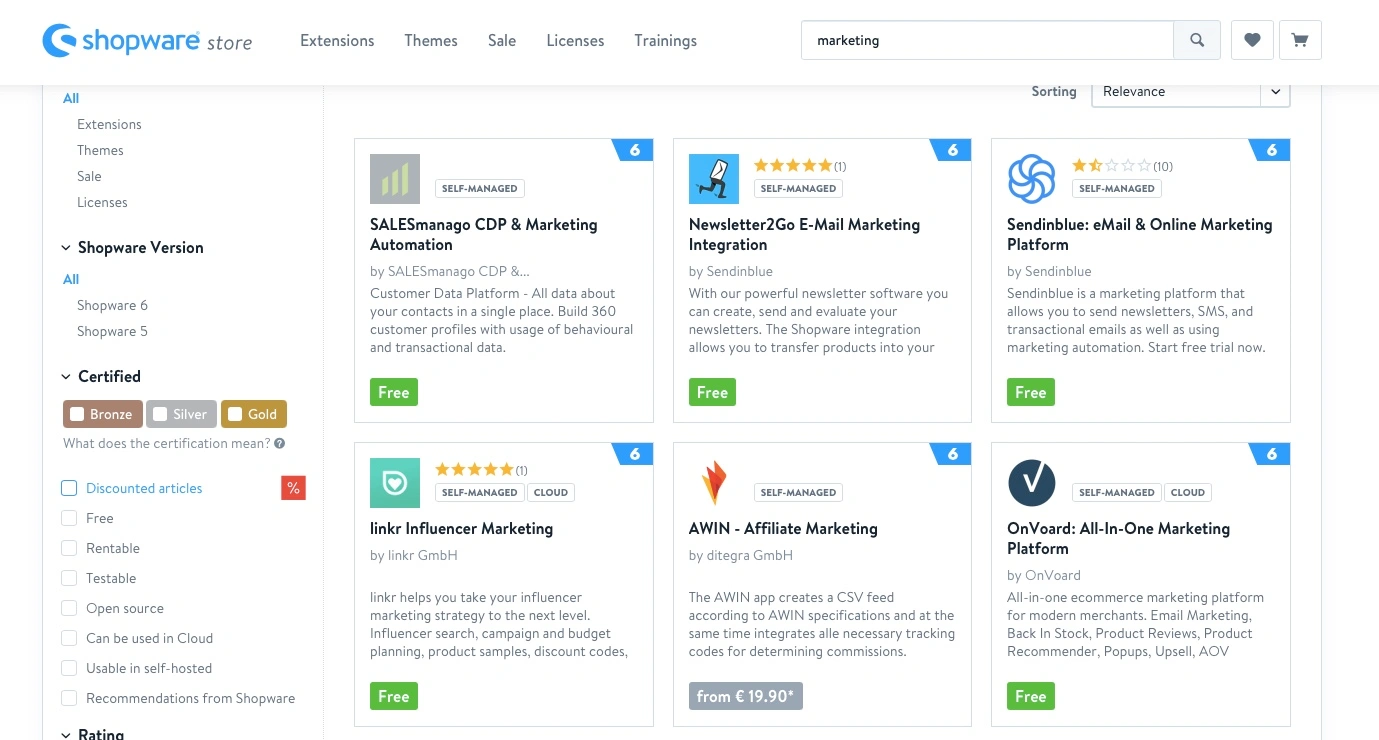Open the Sorting Relevance dropdown
Screen dimensions: 1379x740
(x=1189, y=91)
